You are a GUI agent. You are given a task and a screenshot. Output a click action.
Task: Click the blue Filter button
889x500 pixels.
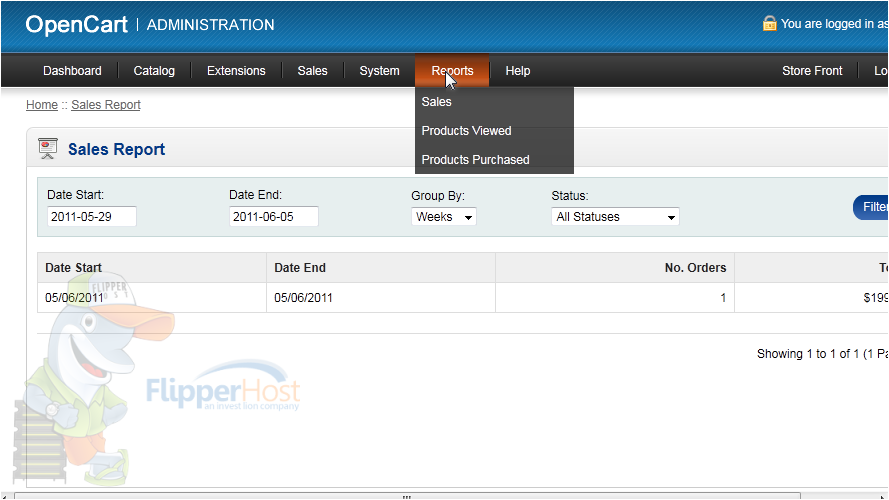[x=871, y=207]
